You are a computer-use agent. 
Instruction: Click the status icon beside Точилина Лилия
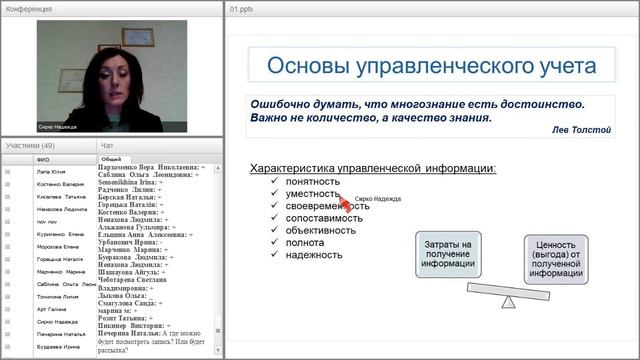pos(7,297)
